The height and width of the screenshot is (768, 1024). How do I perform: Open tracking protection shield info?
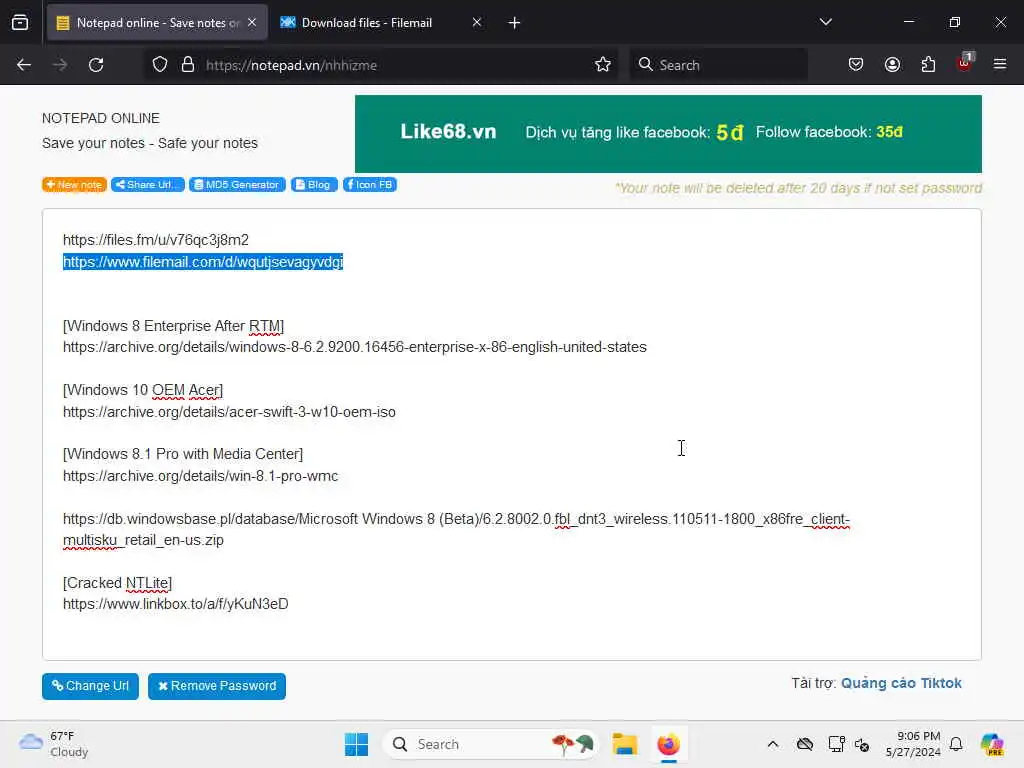click(160, 65)
